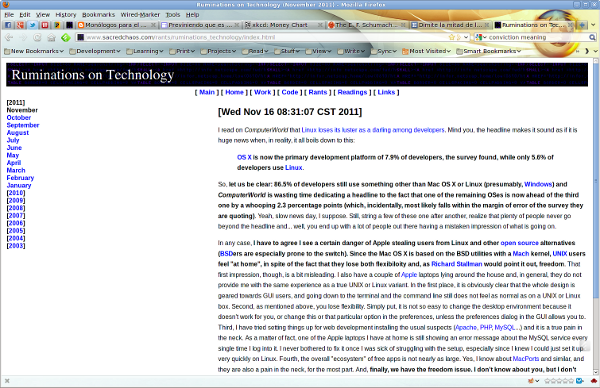Open the Wired-Marker menu
Image resolution: width=600 pixels, height=388 pixels.
(x=140, y=15)
